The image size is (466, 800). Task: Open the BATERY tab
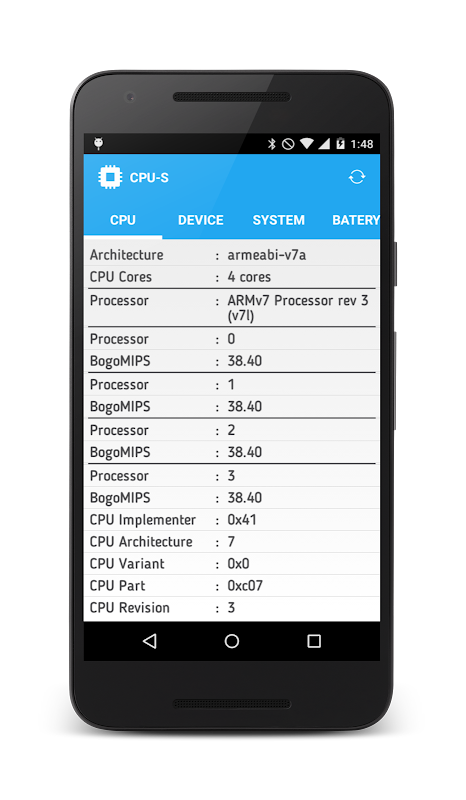coord(355,220)
